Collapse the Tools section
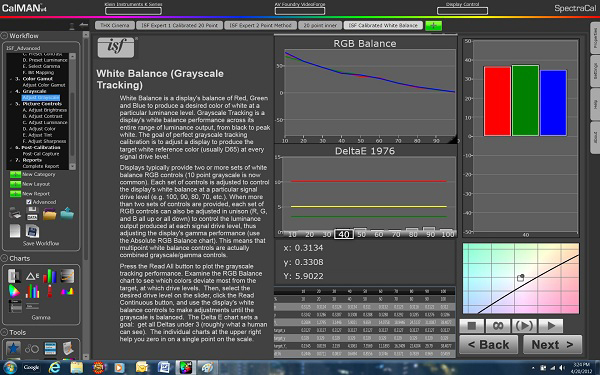Screen dimensions: 600x375 click(x=4, y=332)
